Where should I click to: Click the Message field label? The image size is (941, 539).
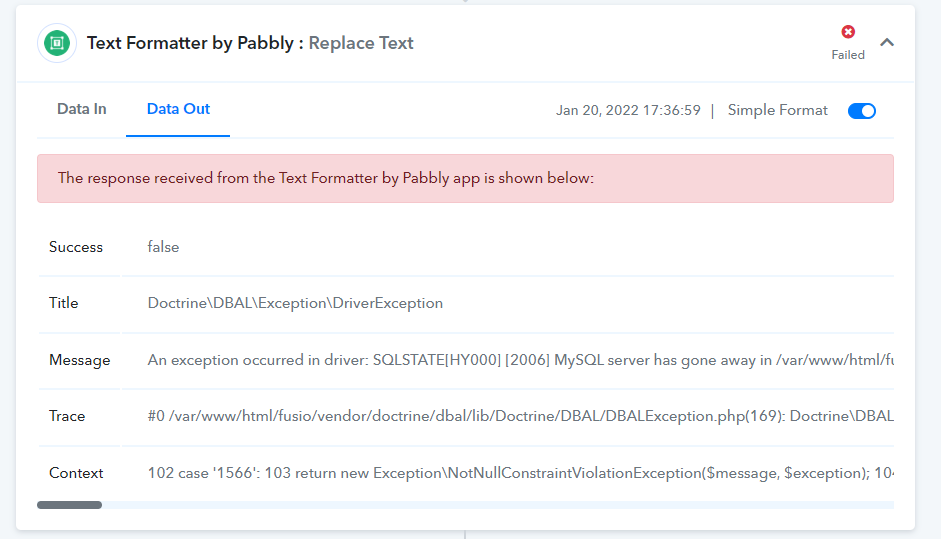pos(80,360)
